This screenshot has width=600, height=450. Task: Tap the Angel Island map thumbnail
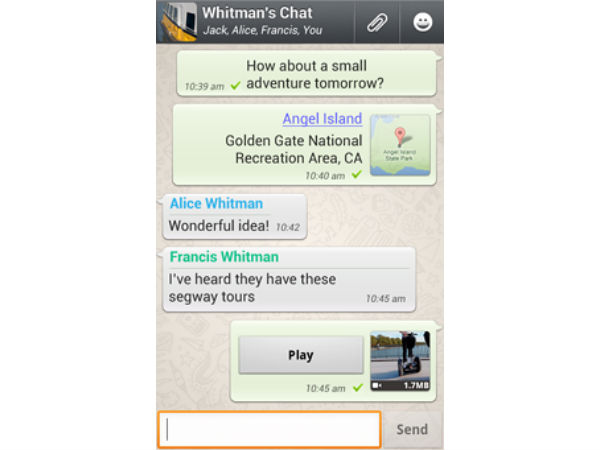pyautogui.click(x=400, y=145)
